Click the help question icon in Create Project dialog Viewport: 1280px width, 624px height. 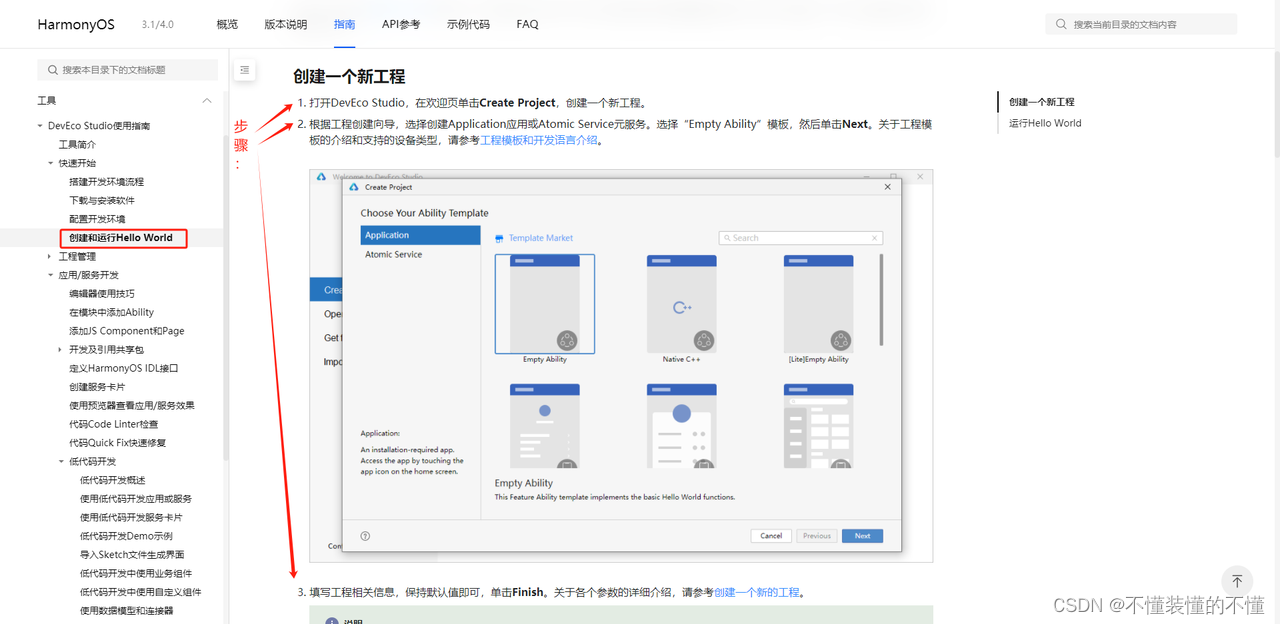[x=365, y=536]
